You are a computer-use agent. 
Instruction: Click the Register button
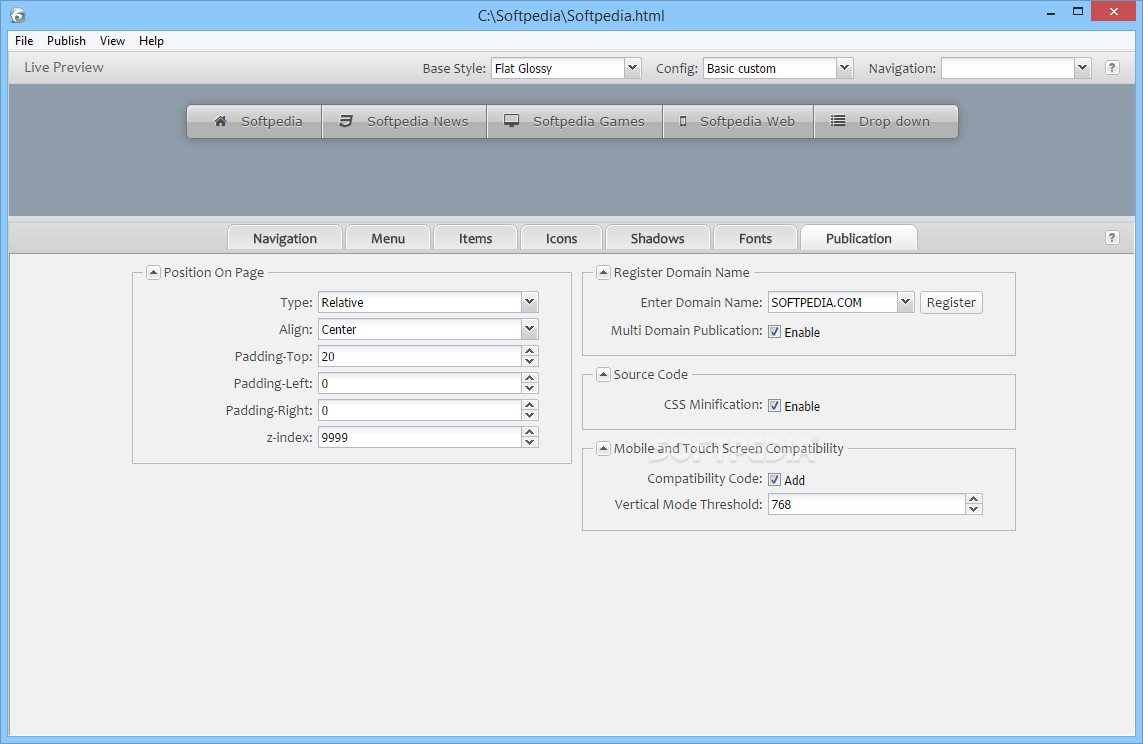click(951, 302)
